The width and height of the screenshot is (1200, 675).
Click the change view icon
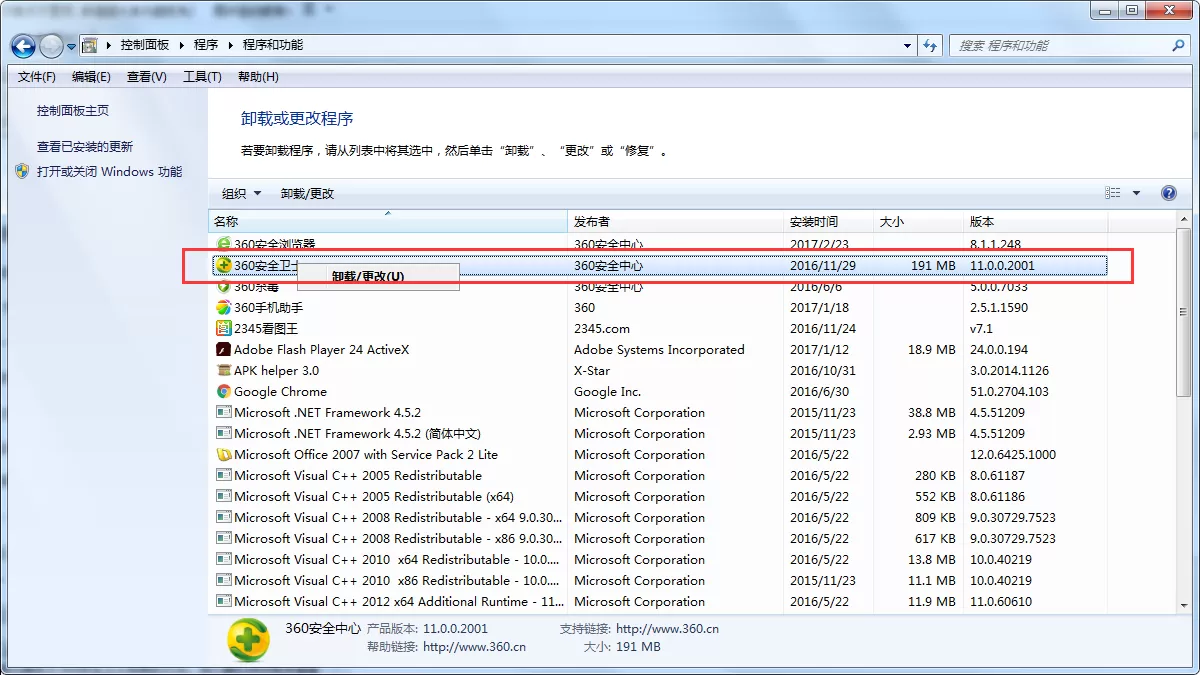(x=1113, y=193)
